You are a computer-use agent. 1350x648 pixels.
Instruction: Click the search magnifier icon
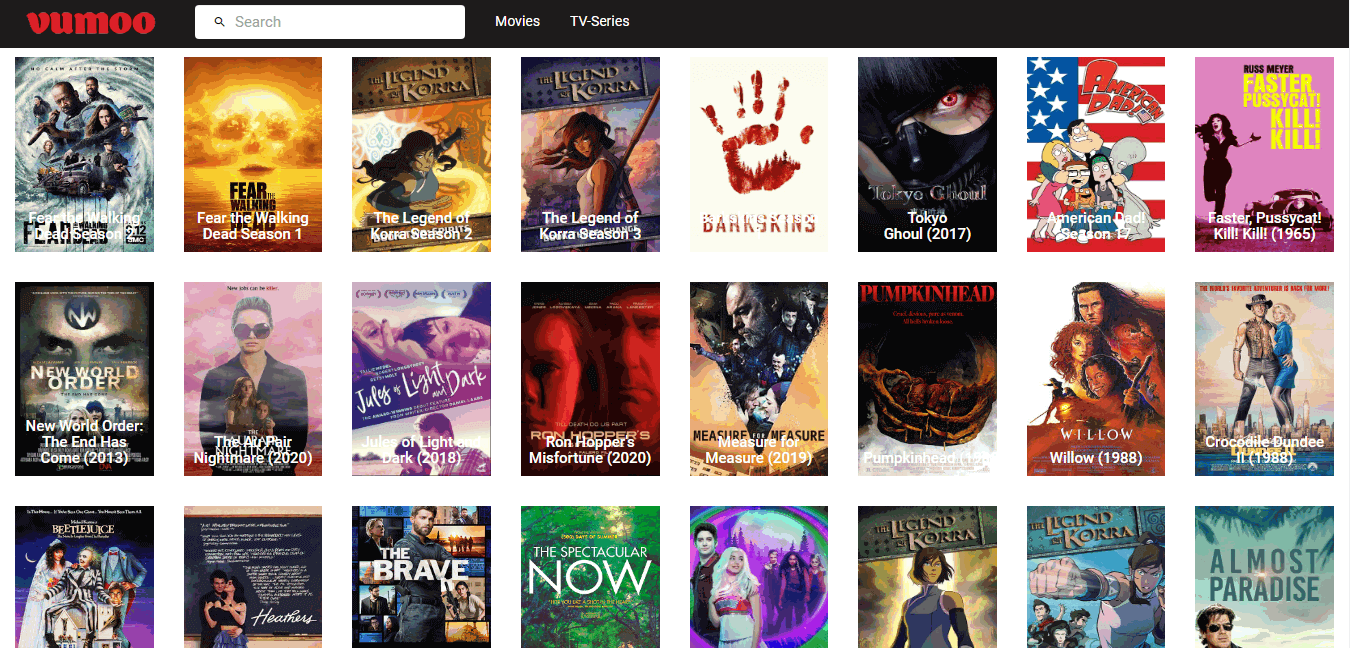(219, 22)
